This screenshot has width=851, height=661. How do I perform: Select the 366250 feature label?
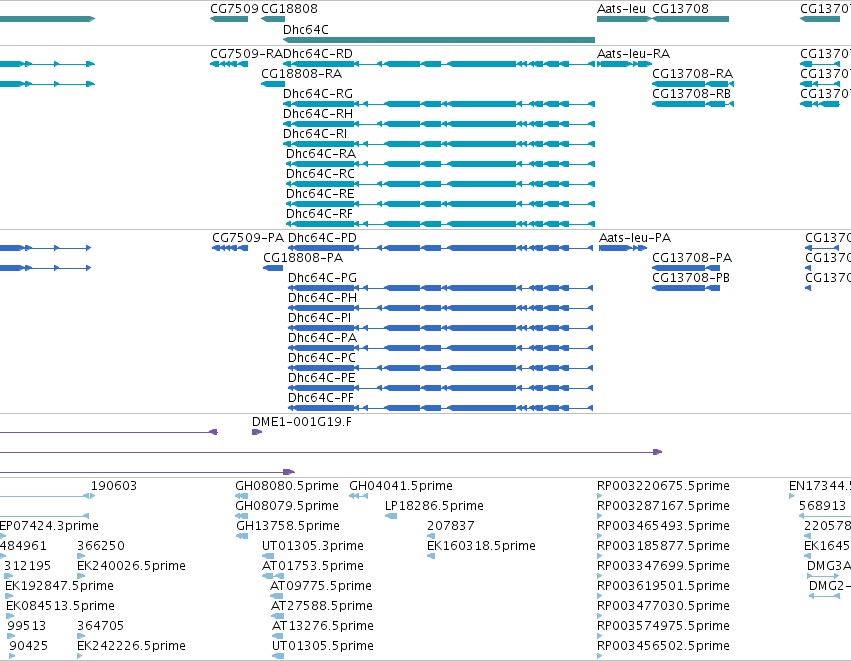101,546
